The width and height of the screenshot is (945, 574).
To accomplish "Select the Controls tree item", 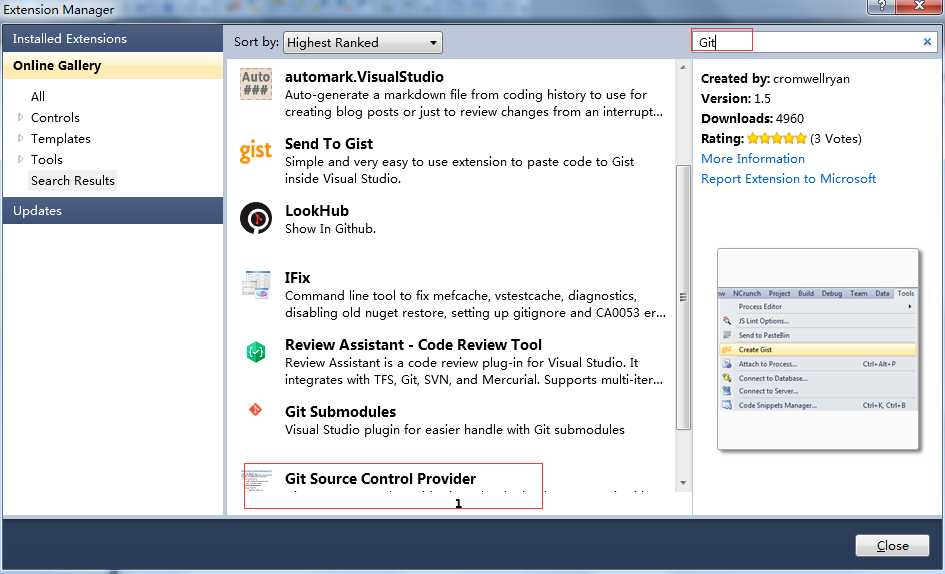I will pyautogui.click(x=55, y=118).
